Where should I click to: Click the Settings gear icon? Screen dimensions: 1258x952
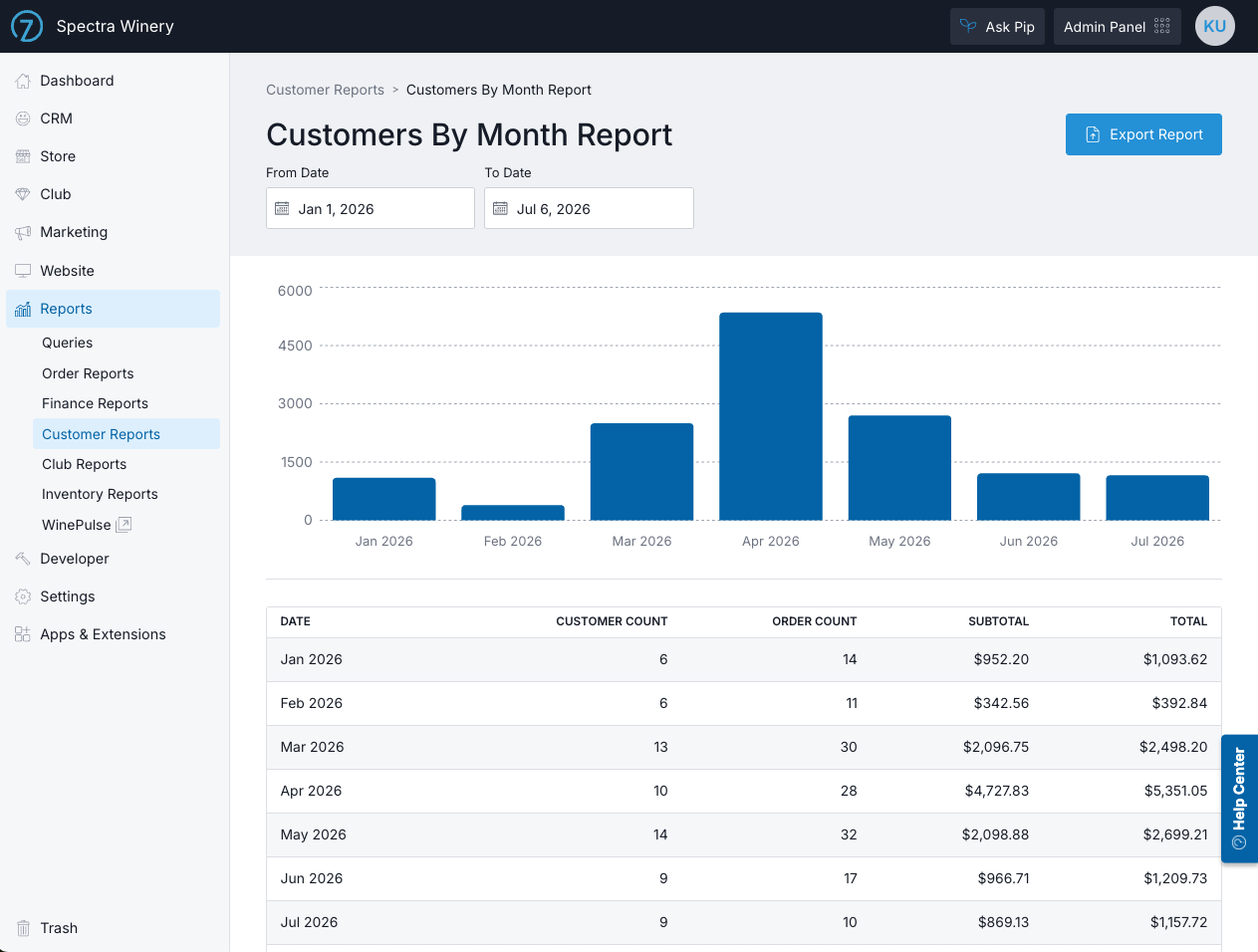23,596
